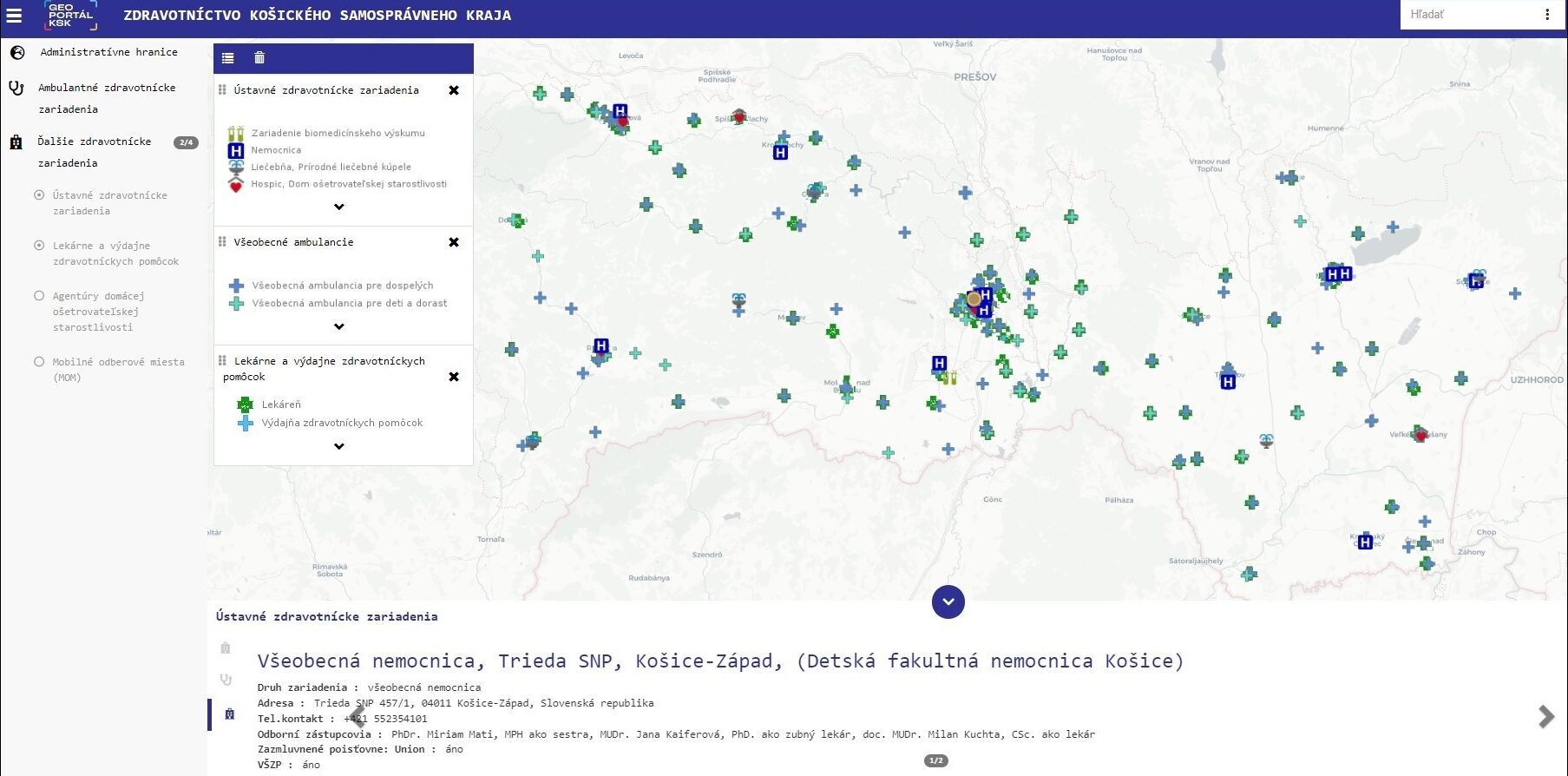
Task: Open the Ambulantné zdravotnícke zariadenia menu item
Action: [107, 98]
